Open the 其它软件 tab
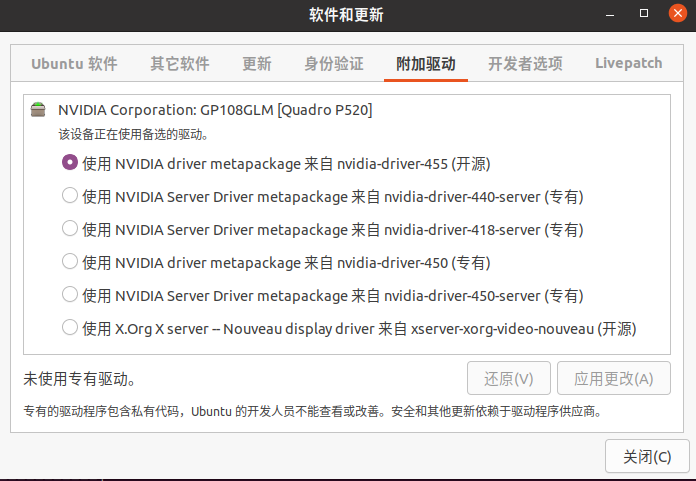The width and height of the screenshot is (696, 481). [x=180, y=63]
